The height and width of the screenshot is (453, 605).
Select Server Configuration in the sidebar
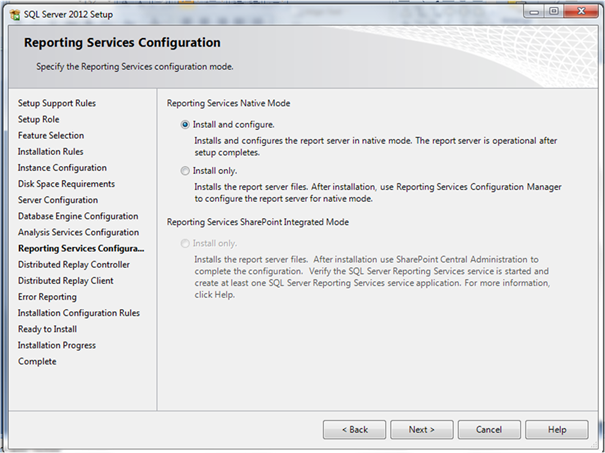(58, 200)
